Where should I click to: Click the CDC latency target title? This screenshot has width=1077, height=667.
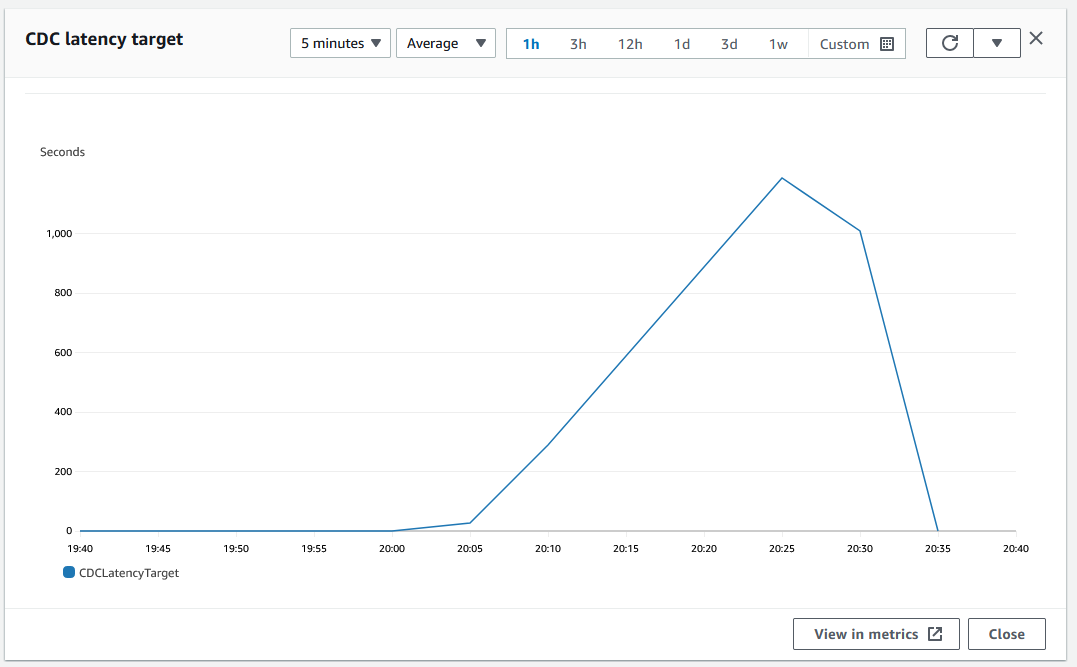(104, 39)
